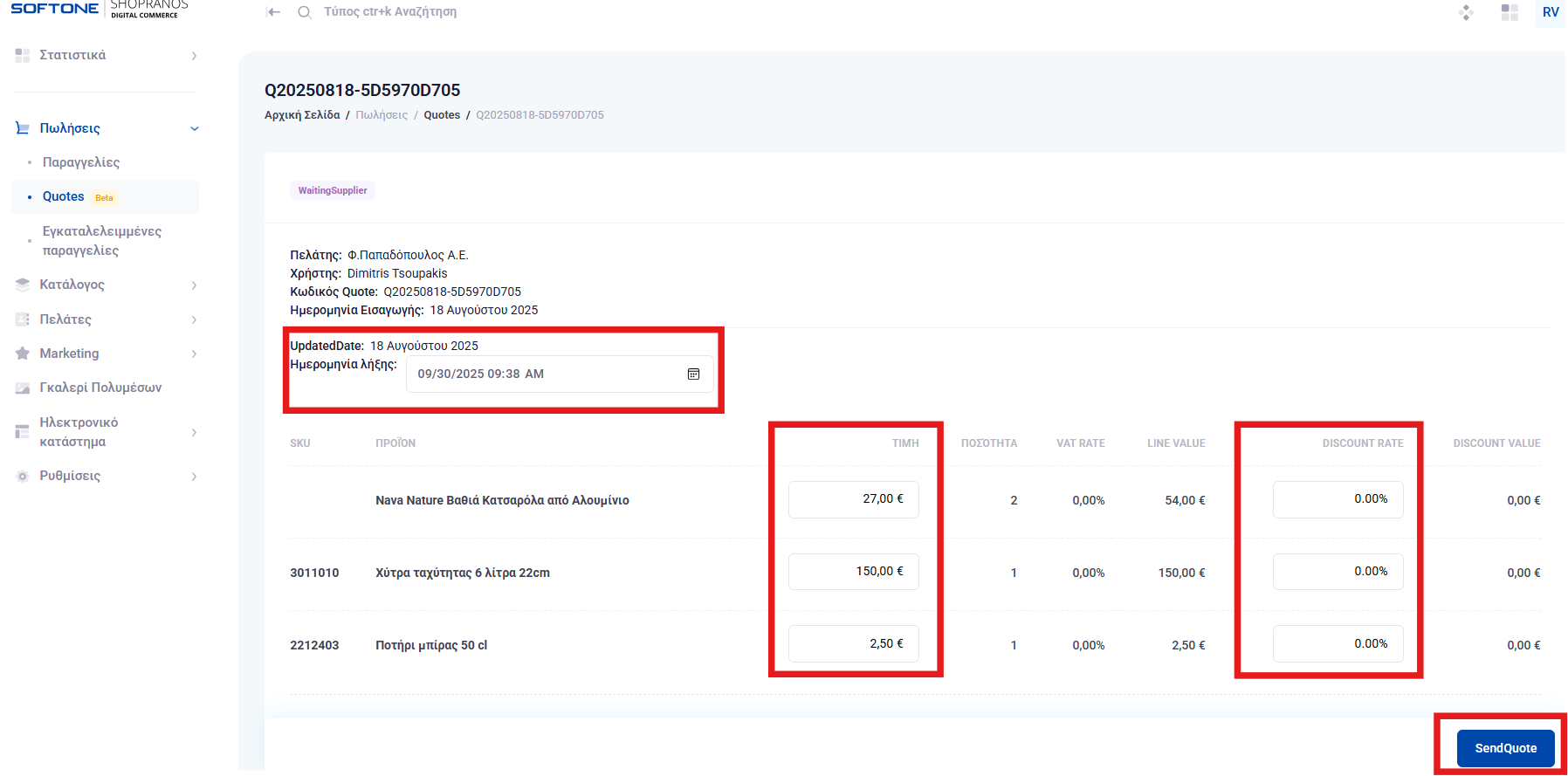Image resolution: width=1568 pixels, height=776 pixels.
Task: Click the Γκαλερί Πολυμέσων image icon
Action: pos(23,388)
